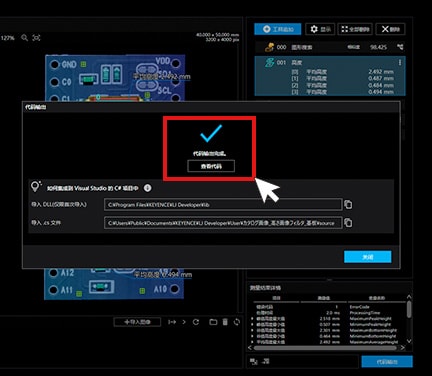Click the DLL path input field
The width and height of the screenshot is (432, 376).
[223, 205]
